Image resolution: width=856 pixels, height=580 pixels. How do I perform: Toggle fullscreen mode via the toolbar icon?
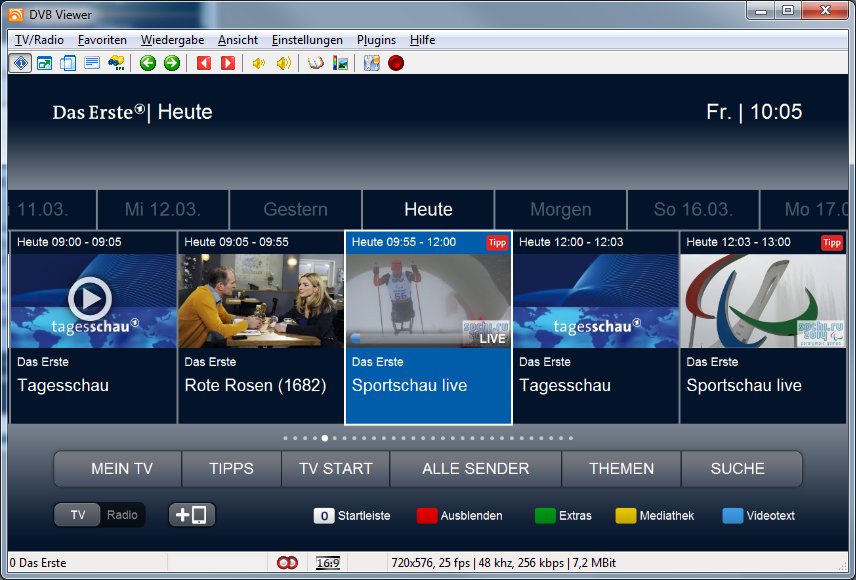[x=43, y=63]
